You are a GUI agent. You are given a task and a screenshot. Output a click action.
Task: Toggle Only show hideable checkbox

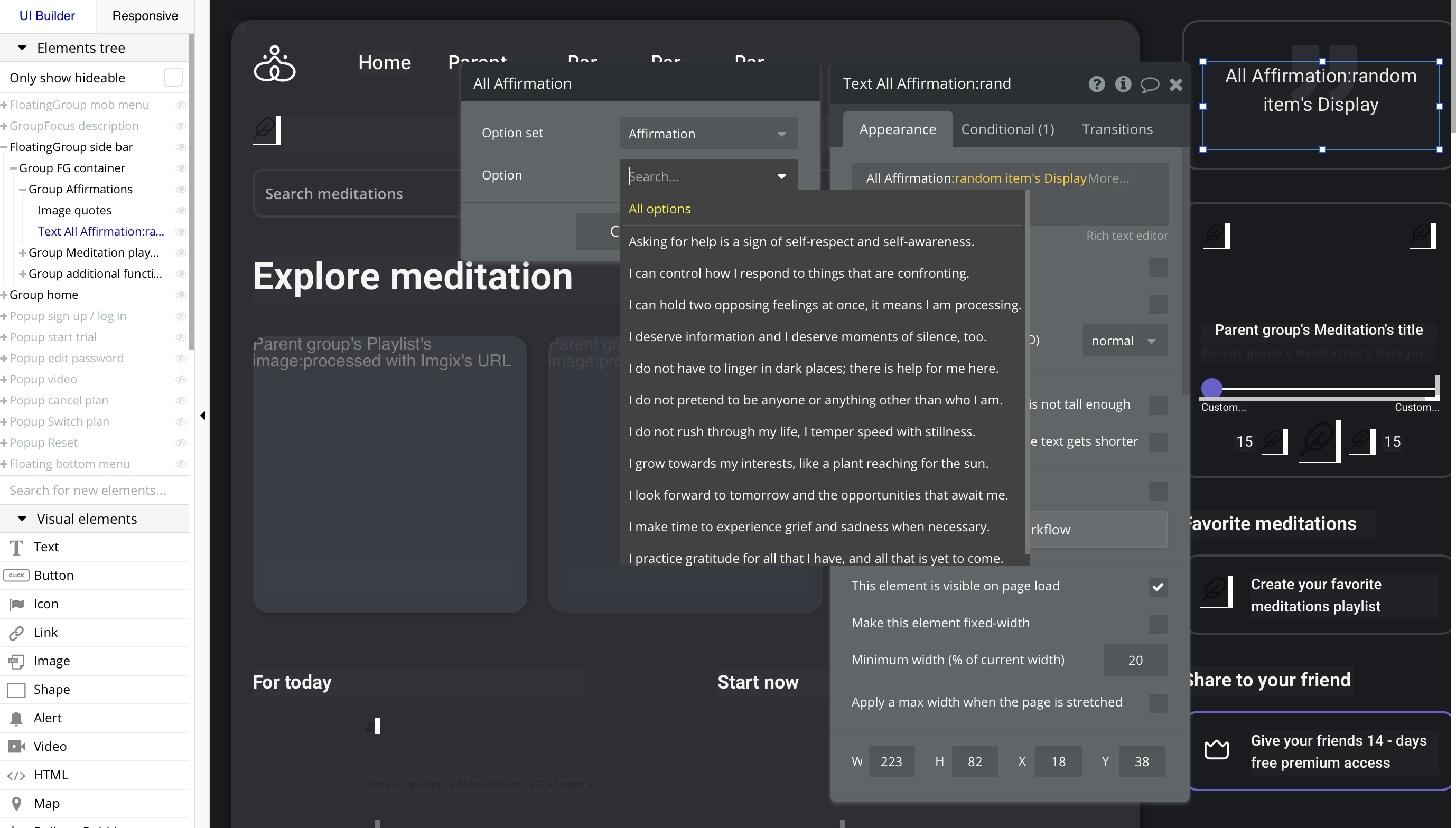(173, 77)
